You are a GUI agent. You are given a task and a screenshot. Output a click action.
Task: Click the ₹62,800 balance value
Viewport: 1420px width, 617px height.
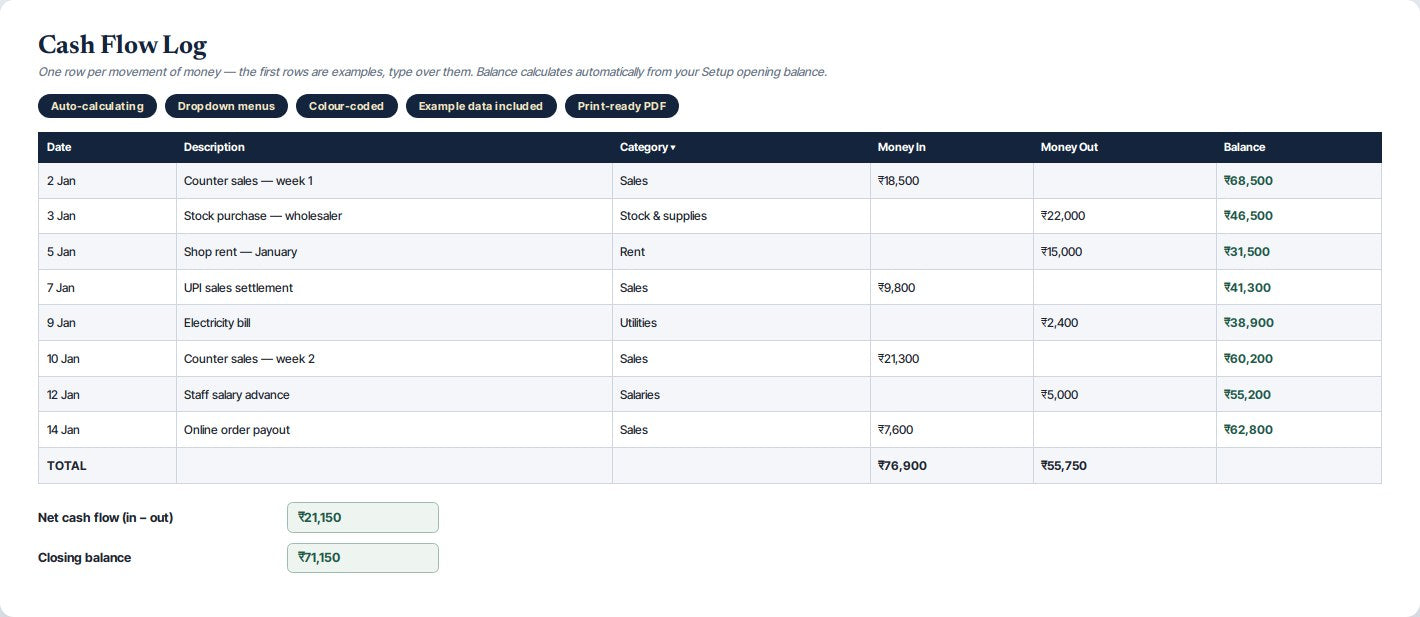1248,430
